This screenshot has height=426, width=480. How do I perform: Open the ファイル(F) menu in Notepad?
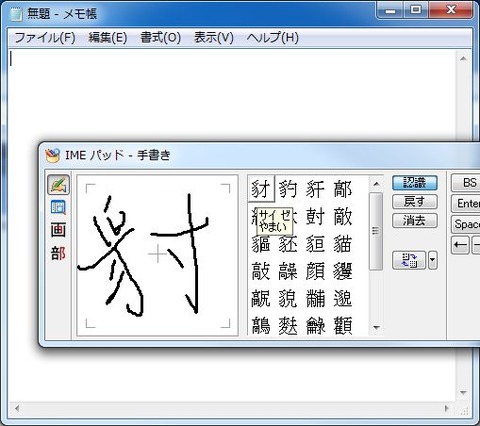pyautogui.click(x=45, y=38)
